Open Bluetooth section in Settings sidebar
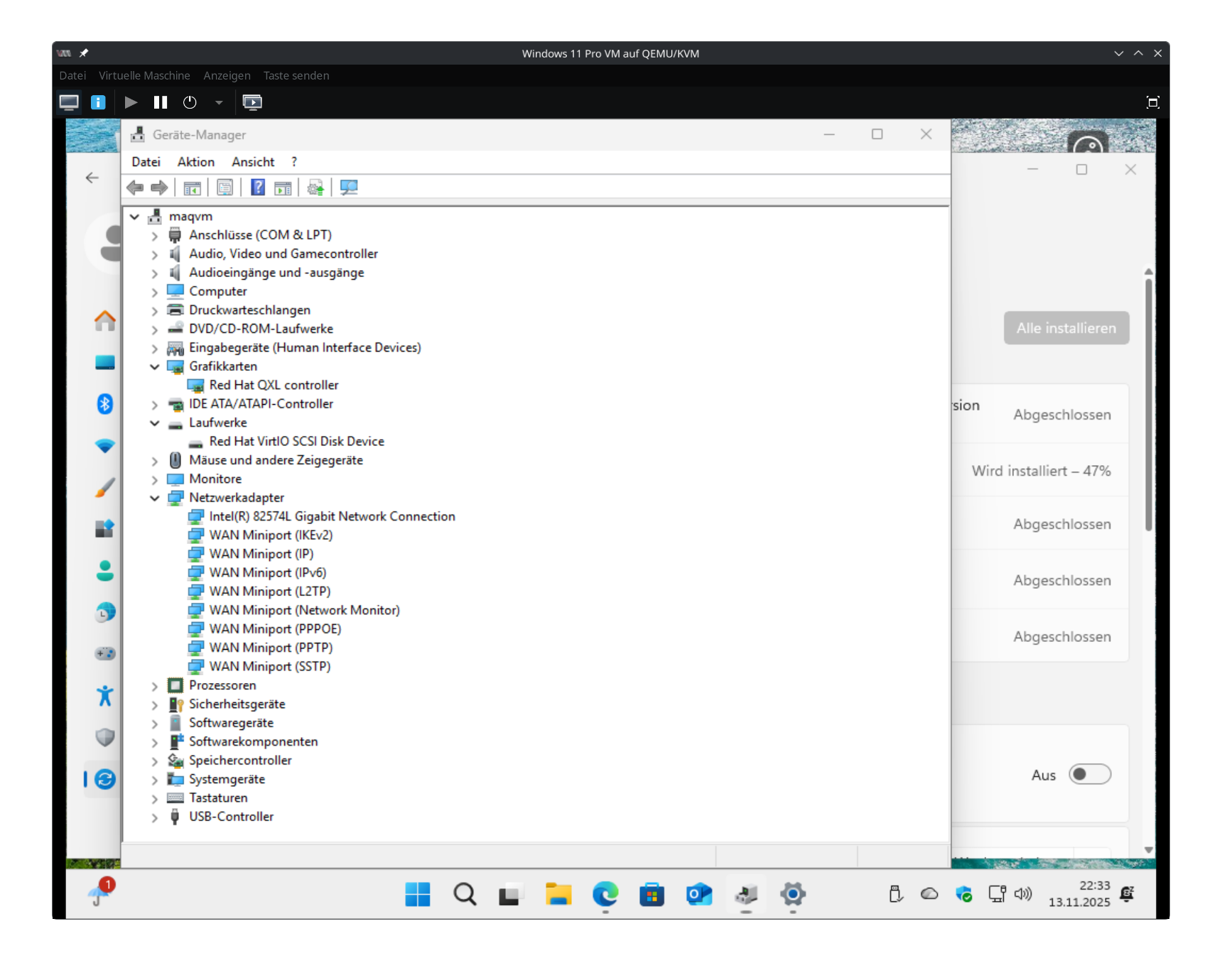 point(105,404)
